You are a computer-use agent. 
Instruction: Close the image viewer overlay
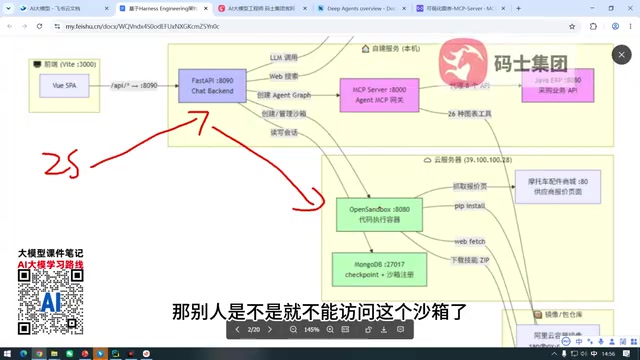[x=621, y=55]
